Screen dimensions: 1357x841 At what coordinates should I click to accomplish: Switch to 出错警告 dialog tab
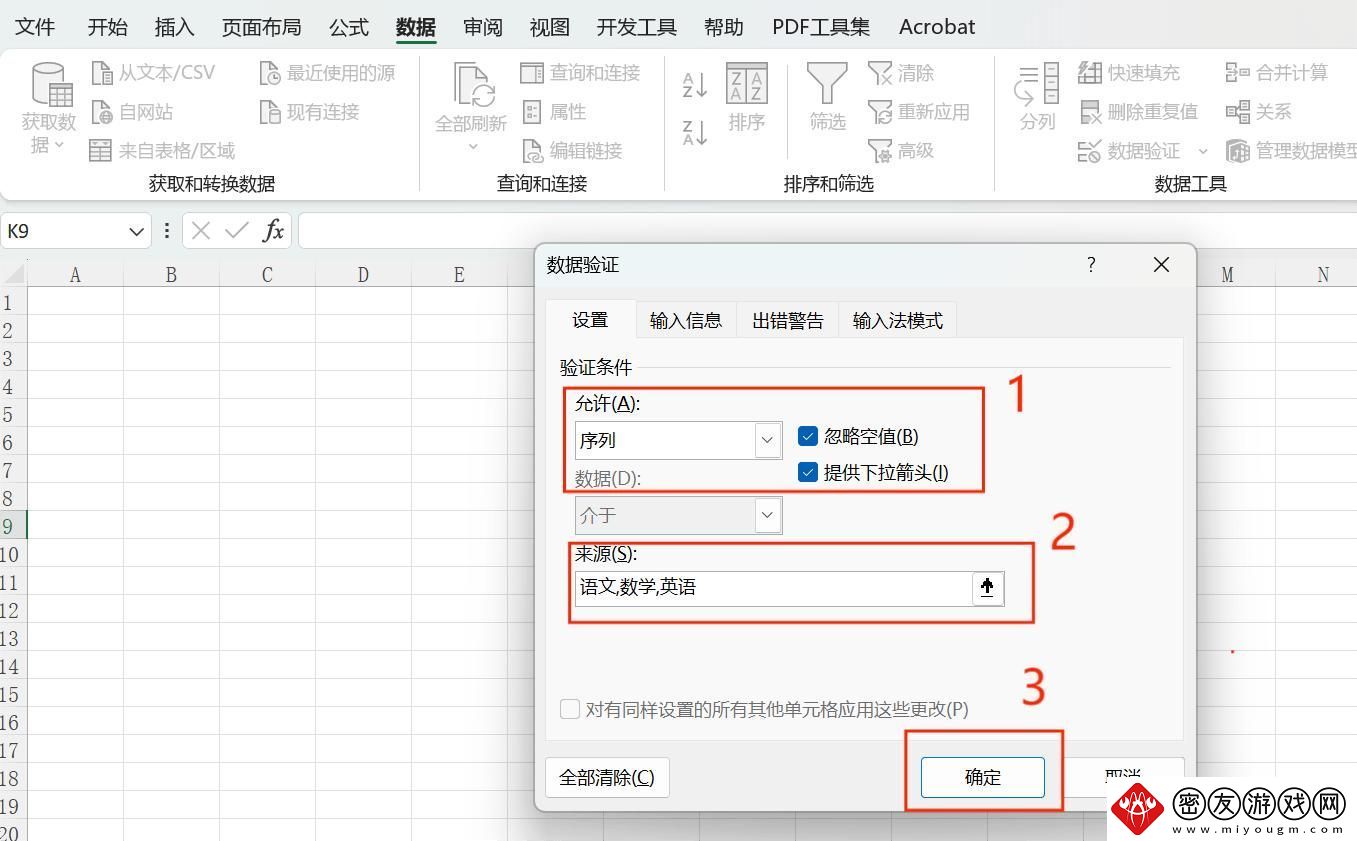click(788, 320)
